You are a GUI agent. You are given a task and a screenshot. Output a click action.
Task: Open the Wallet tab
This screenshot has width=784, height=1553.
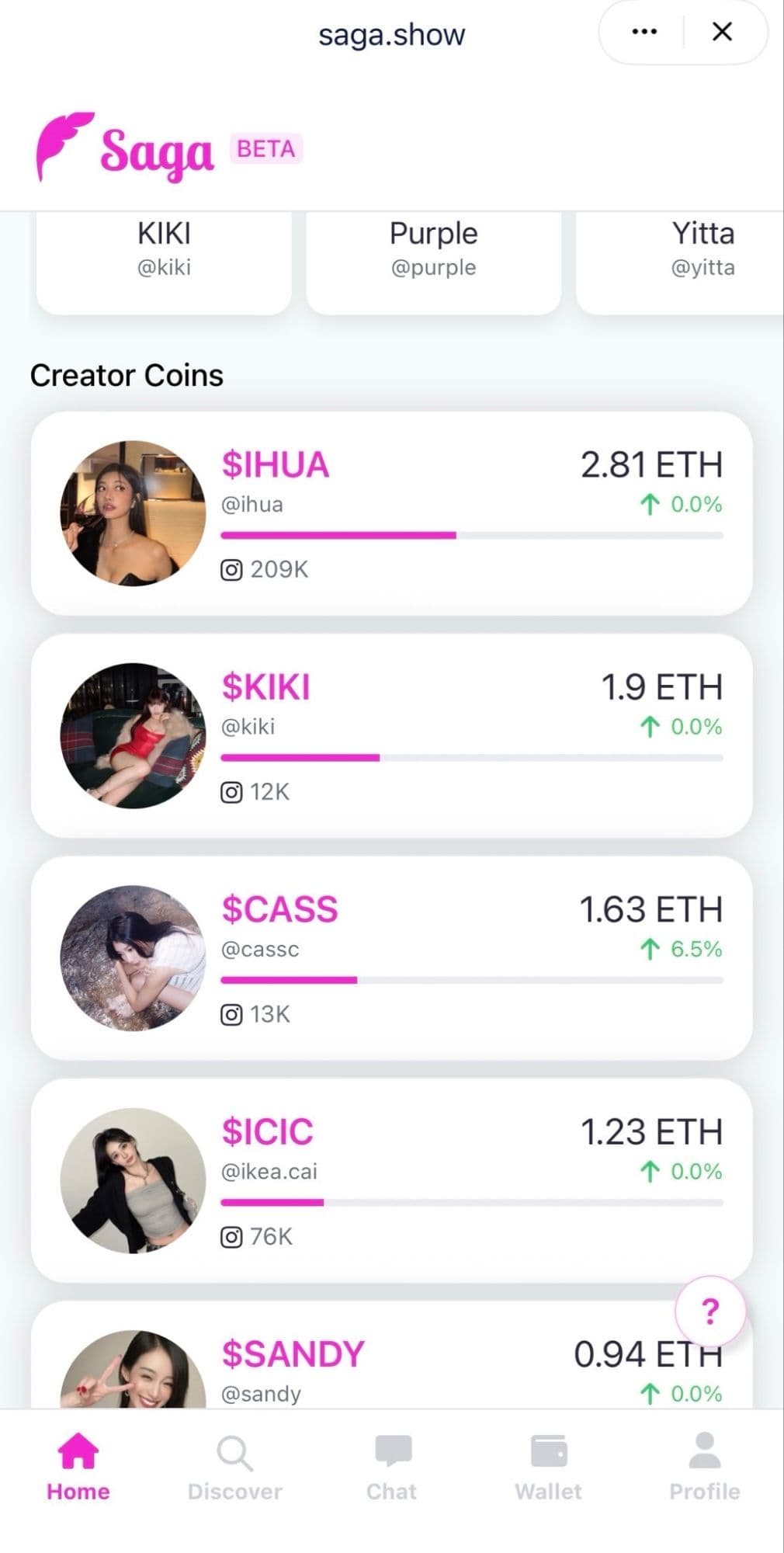click(549, 1468)
